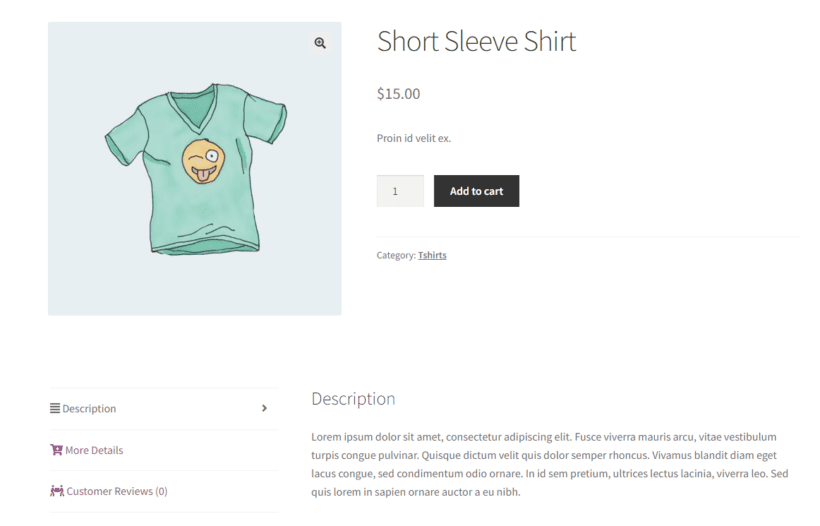Click the list icon beside Description tab

pyautogui.click(x=55, y=408)
